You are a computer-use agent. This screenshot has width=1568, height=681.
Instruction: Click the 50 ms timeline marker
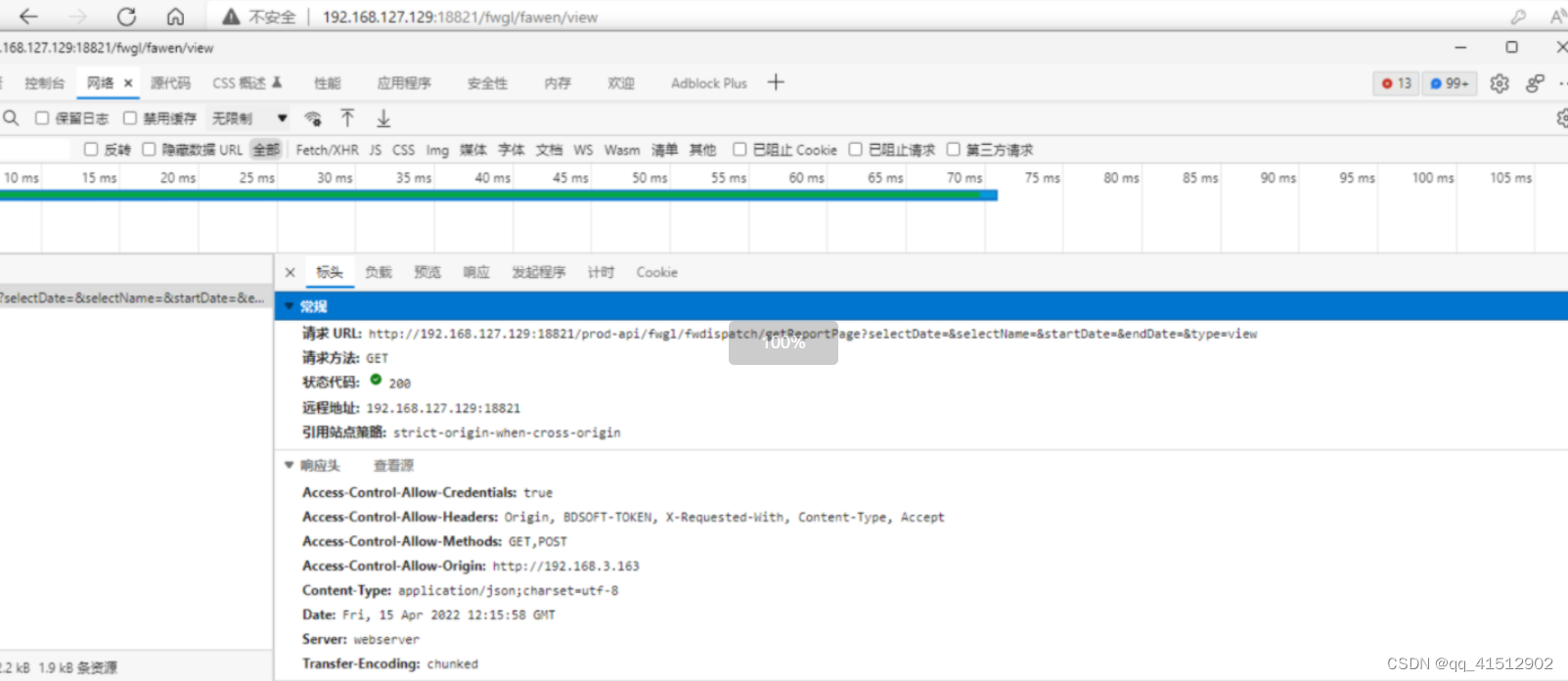pos(650,177)
